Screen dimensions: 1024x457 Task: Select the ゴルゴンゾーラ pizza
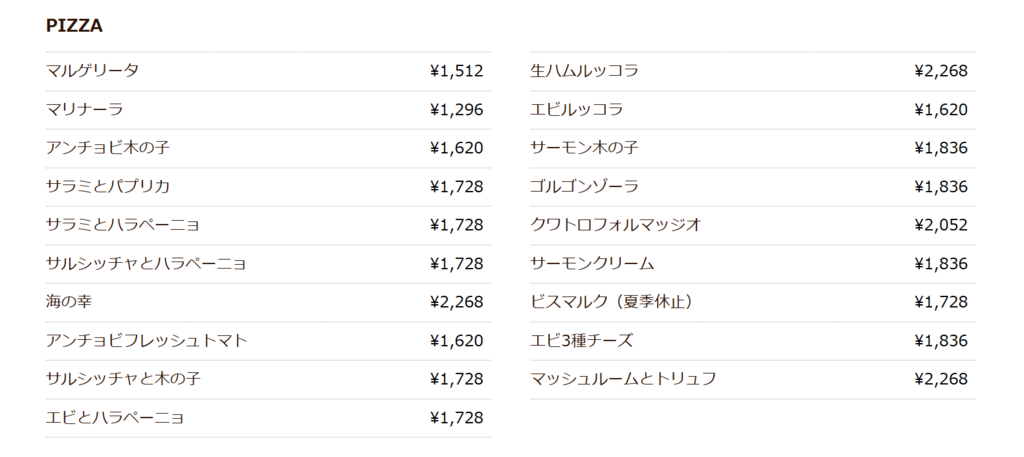[584, 186]
